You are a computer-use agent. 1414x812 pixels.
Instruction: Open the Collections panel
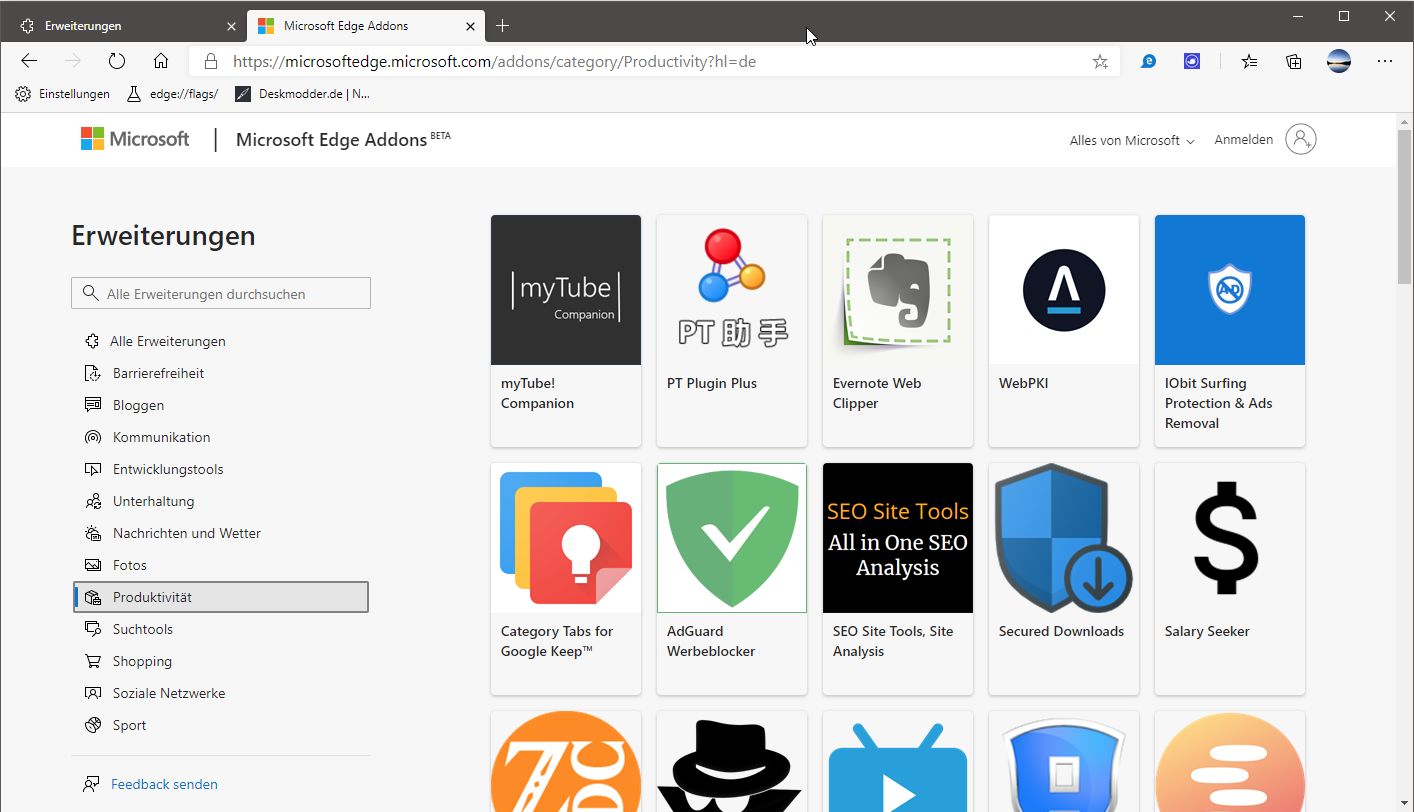tap(1294, 61)
